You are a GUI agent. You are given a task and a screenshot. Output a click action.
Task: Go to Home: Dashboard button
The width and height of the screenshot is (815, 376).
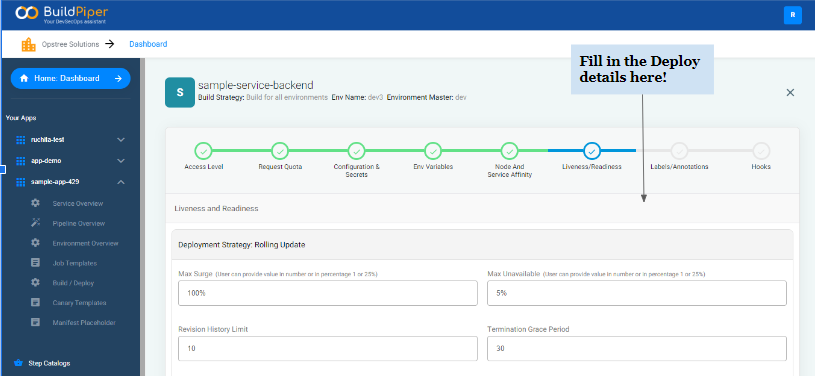click(70, 79)
